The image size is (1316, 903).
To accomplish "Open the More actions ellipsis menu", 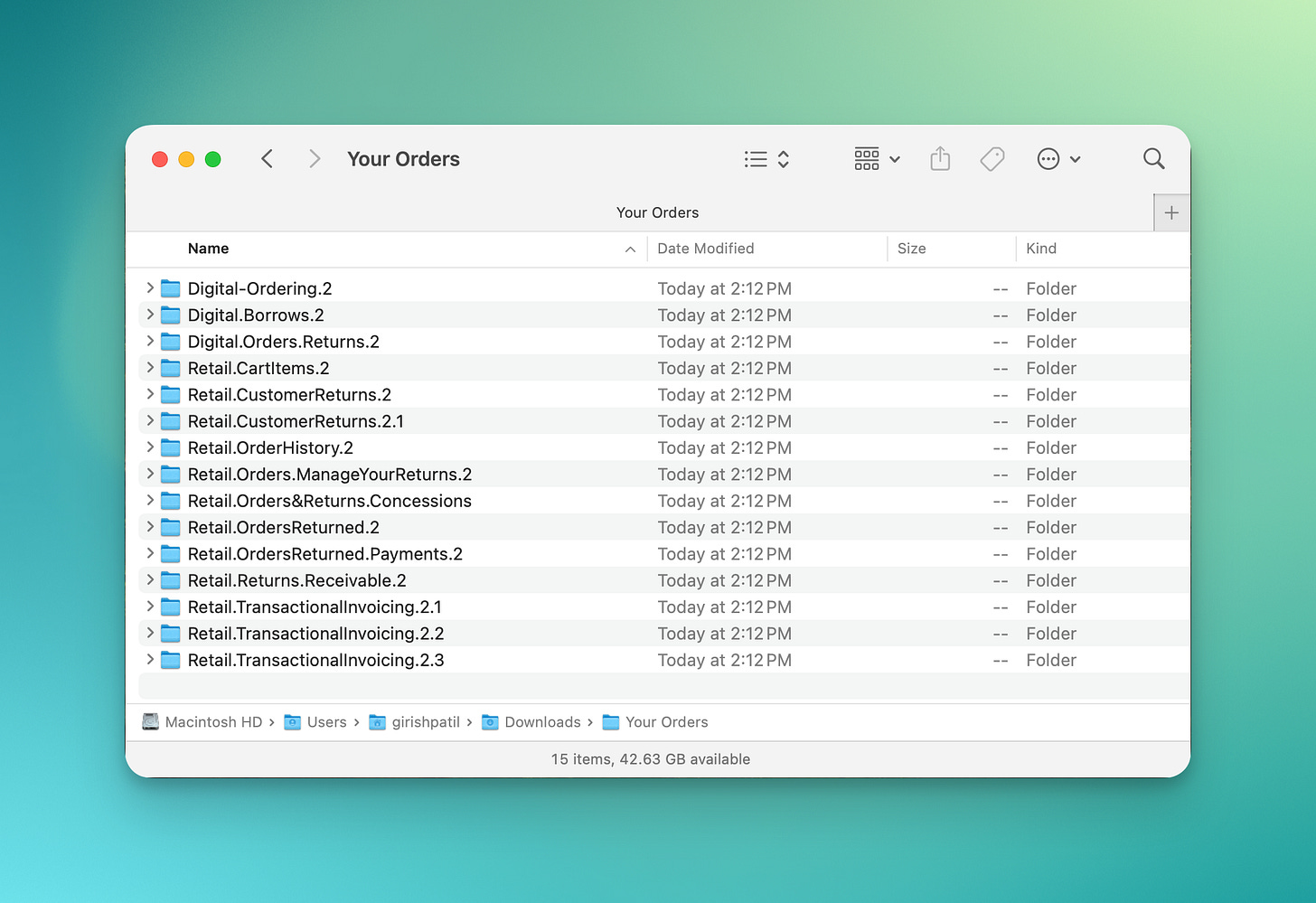I will coord(1058,159).
